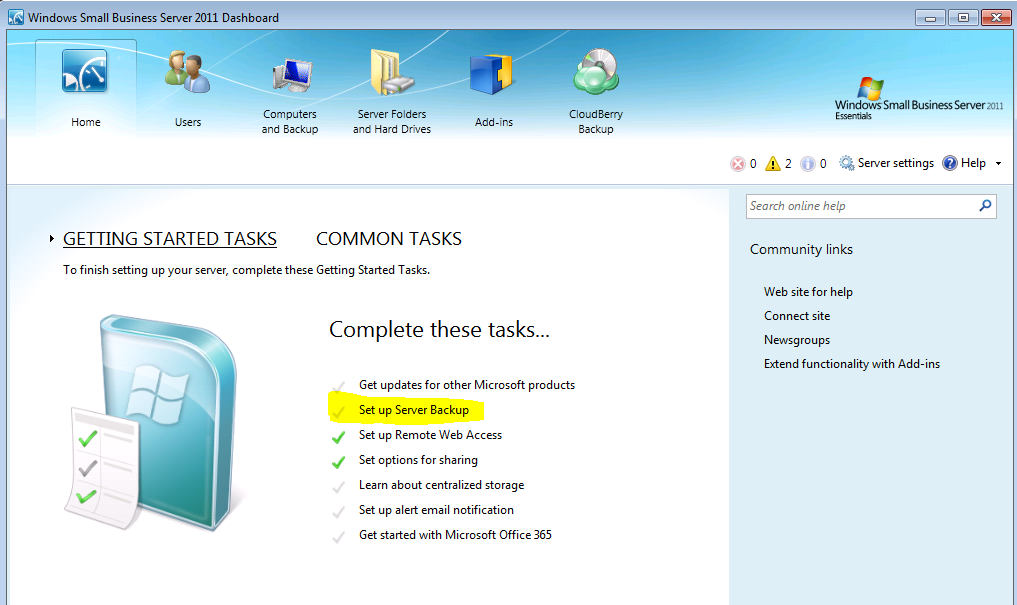Open Get updates for other Microsoft products
Image resolution: width=1017 pixels, height=605 pixels.
coord(467,385)
